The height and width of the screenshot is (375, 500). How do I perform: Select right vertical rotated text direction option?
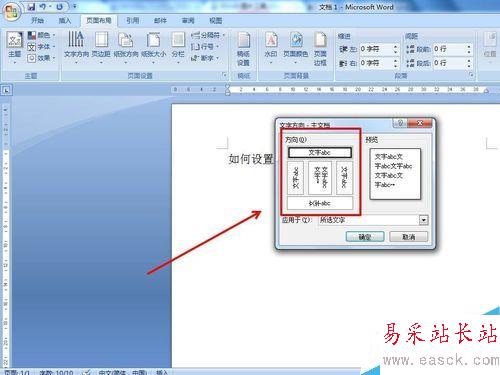coord(344,178)
